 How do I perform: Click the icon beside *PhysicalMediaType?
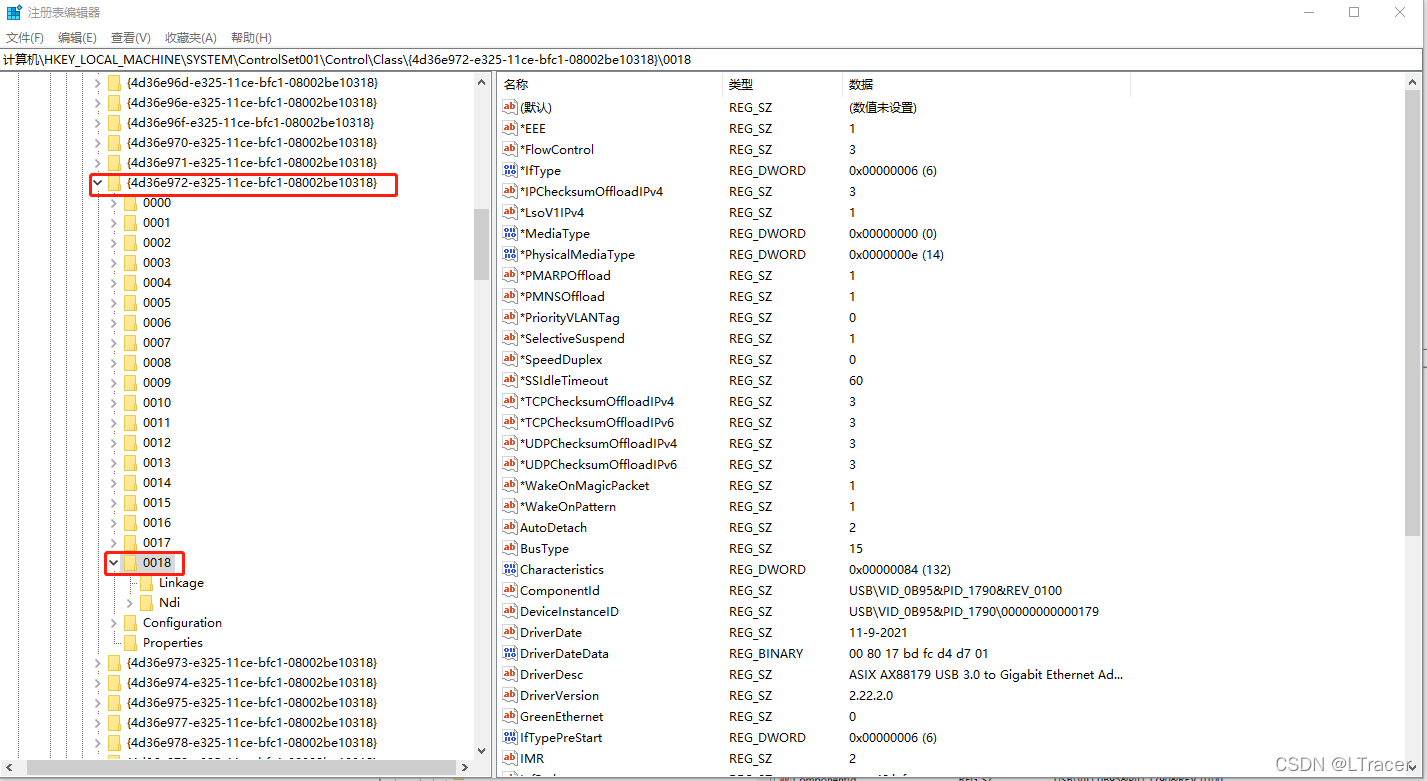(x=510, y=254)
